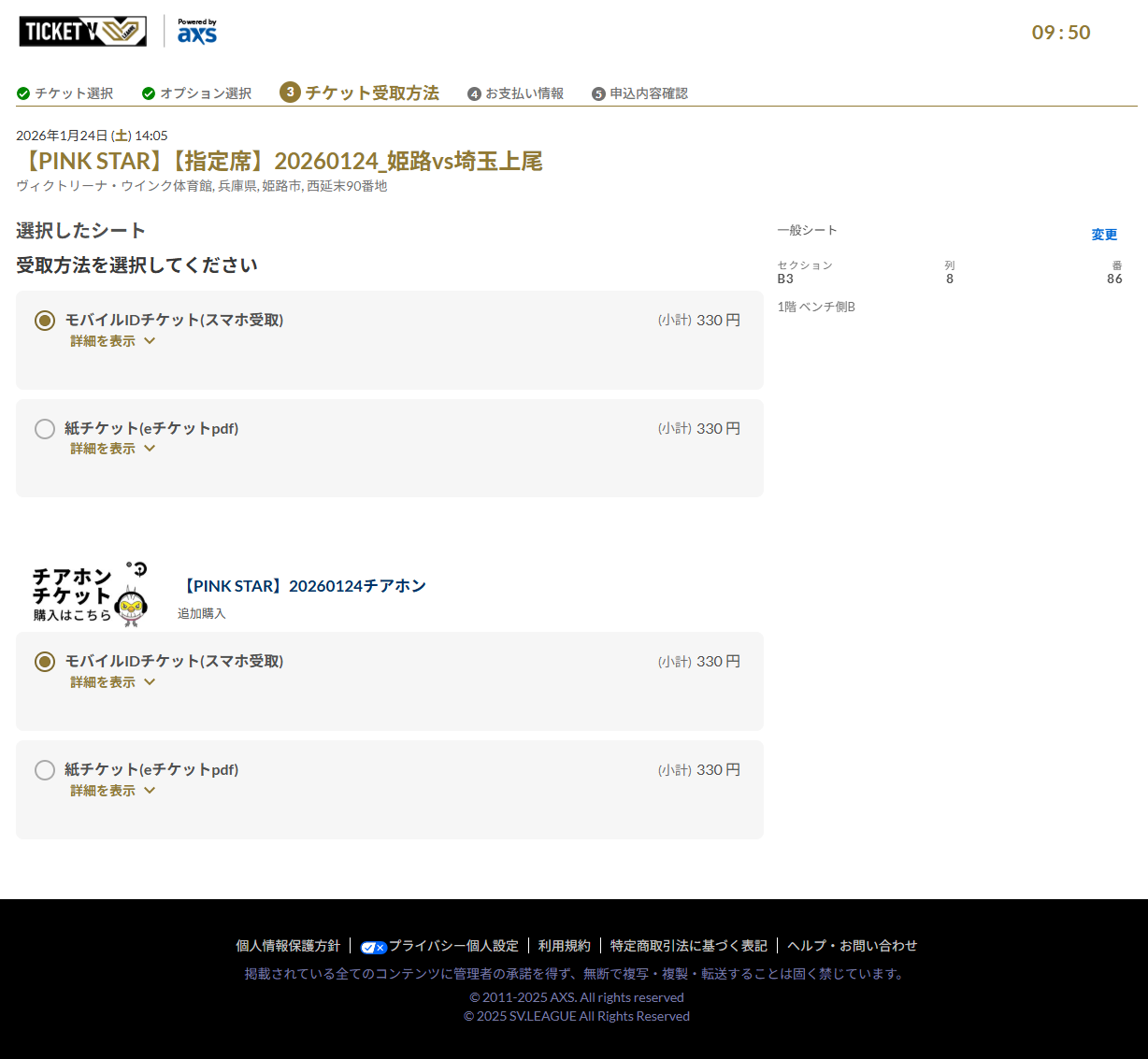Click the AXS powered-by logo
This screenshot has height=1059, width=1148.
click(x=197, y=32)
